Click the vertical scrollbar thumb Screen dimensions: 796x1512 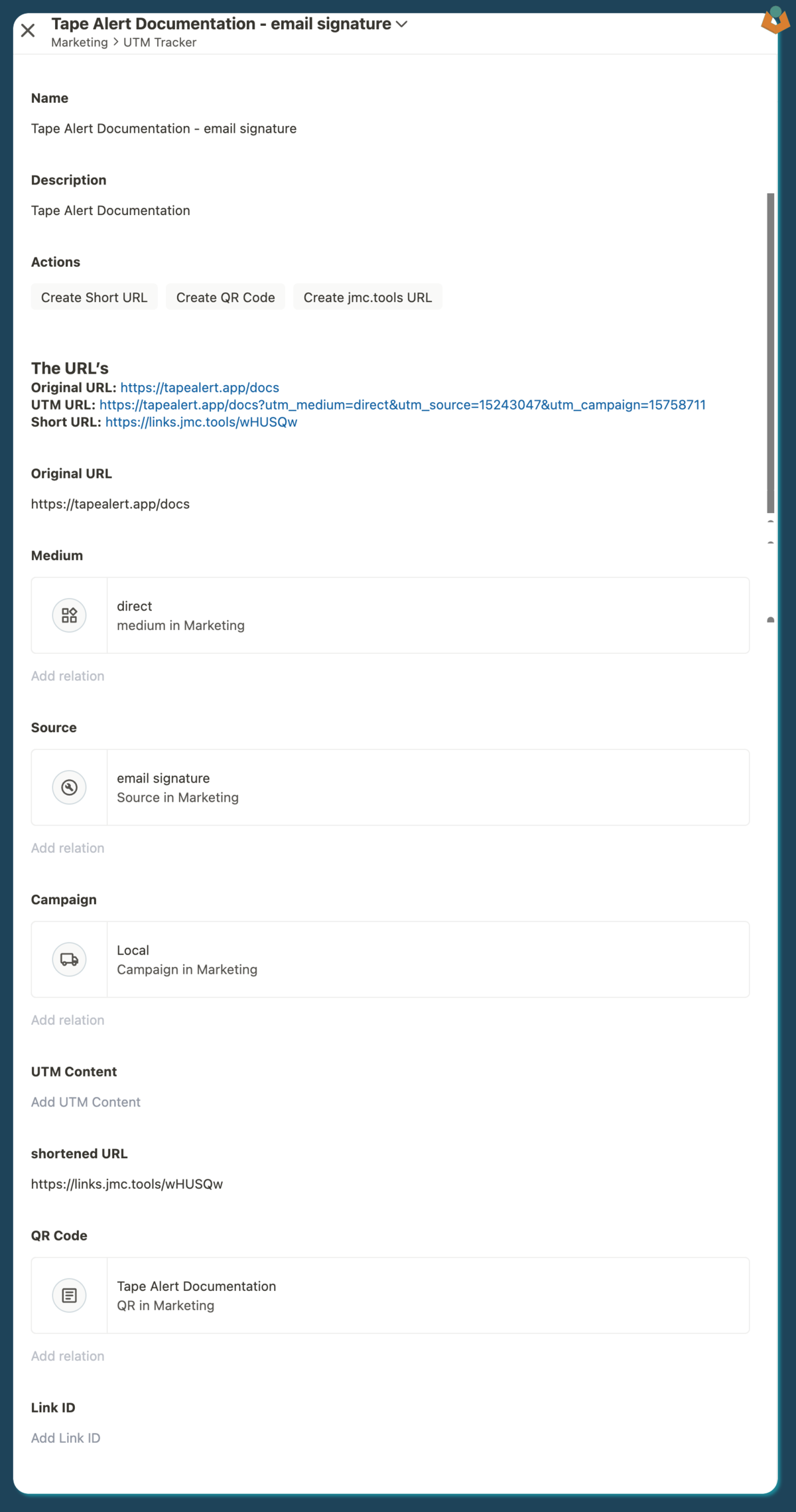pos(770,353)
